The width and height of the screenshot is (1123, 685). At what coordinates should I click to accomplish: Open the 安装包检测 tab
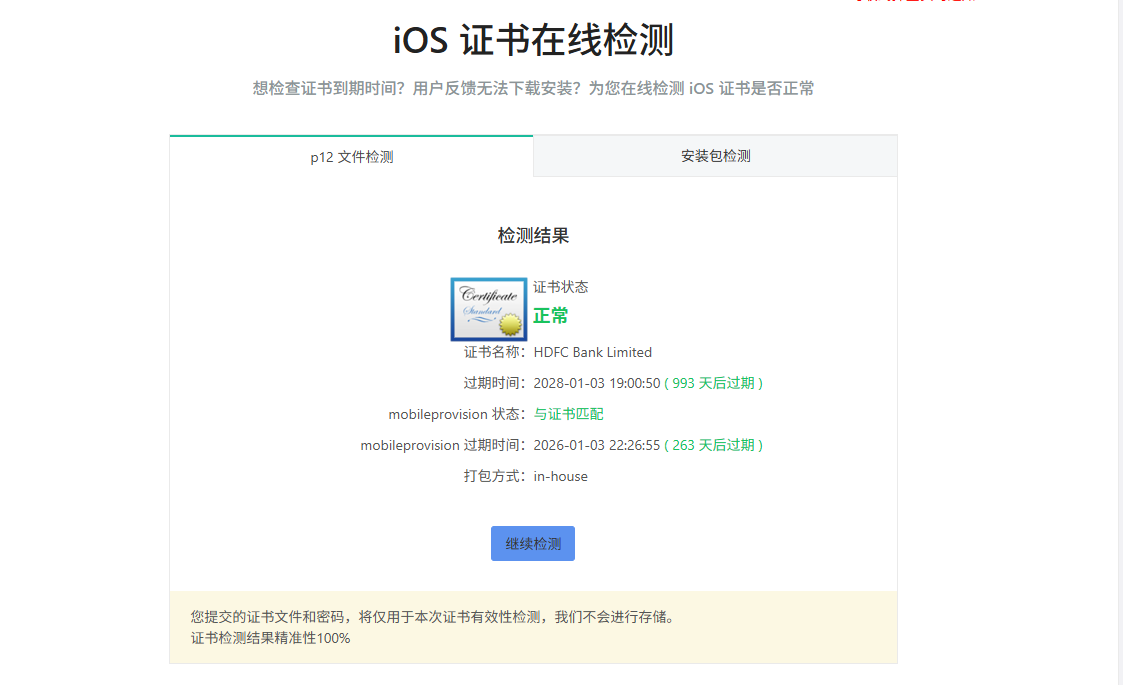[715, 156]
